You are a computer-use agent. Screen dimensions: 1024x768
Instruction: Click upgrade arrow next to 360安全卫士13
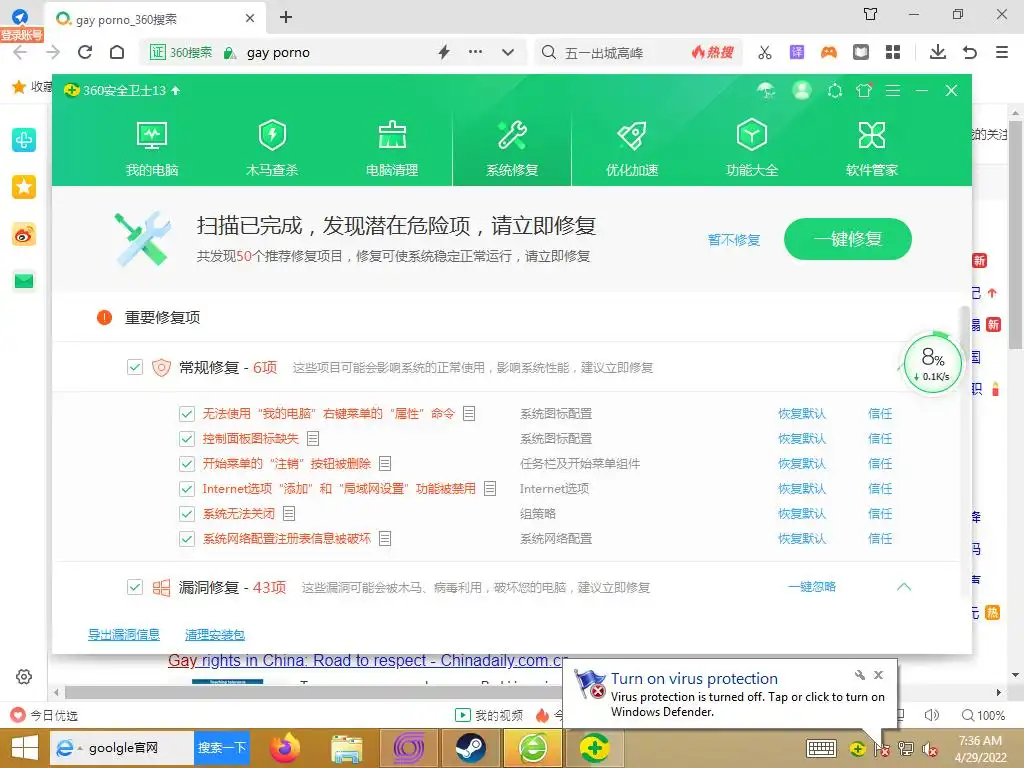pyautogui.click(x=176, y=90)
